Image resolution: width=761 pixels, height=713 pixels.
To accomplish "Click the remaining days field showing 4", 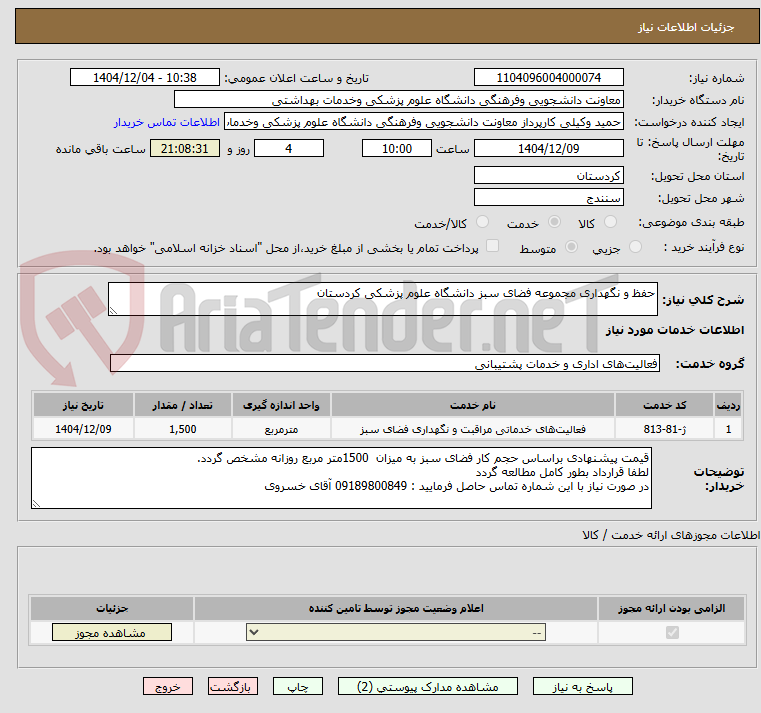I will coord(289,149).
